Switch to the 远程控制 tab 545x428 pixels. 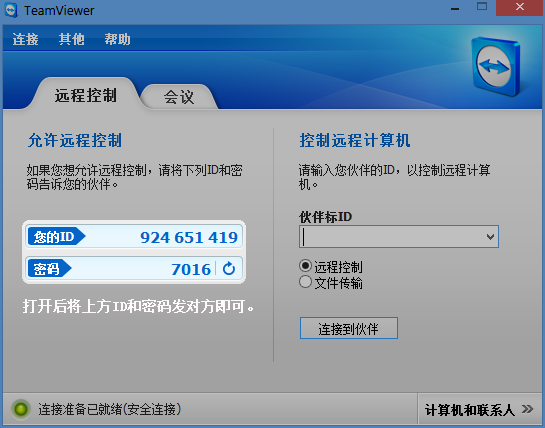tap(86, 95)
